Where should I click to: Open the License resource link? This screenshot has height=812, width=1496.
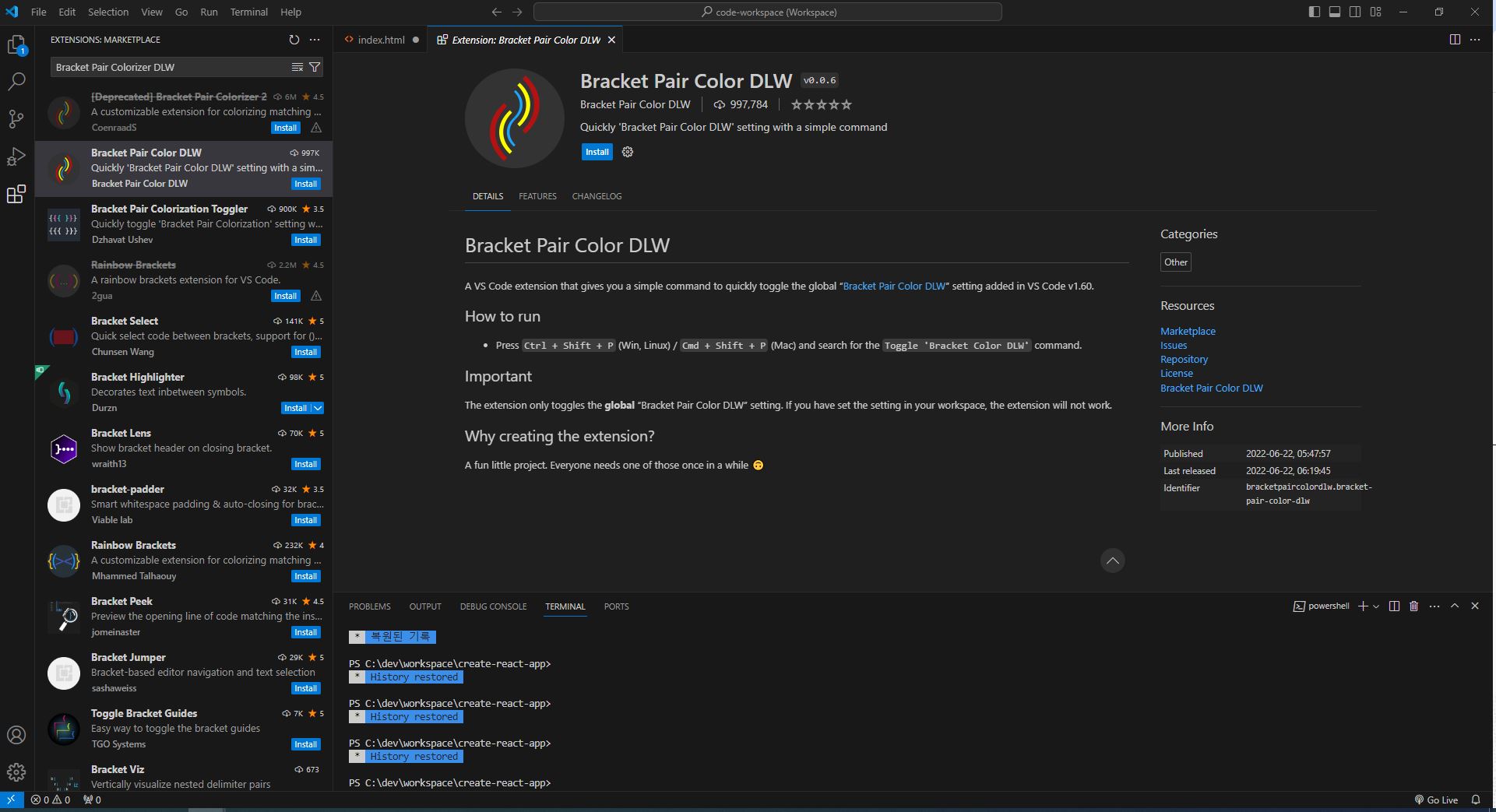pos(1176,373)
